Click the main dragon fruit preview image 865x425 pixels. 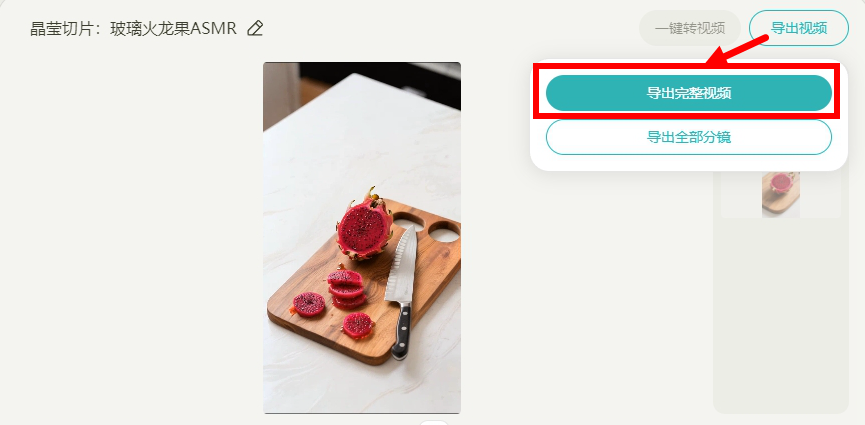pos(362,238)
